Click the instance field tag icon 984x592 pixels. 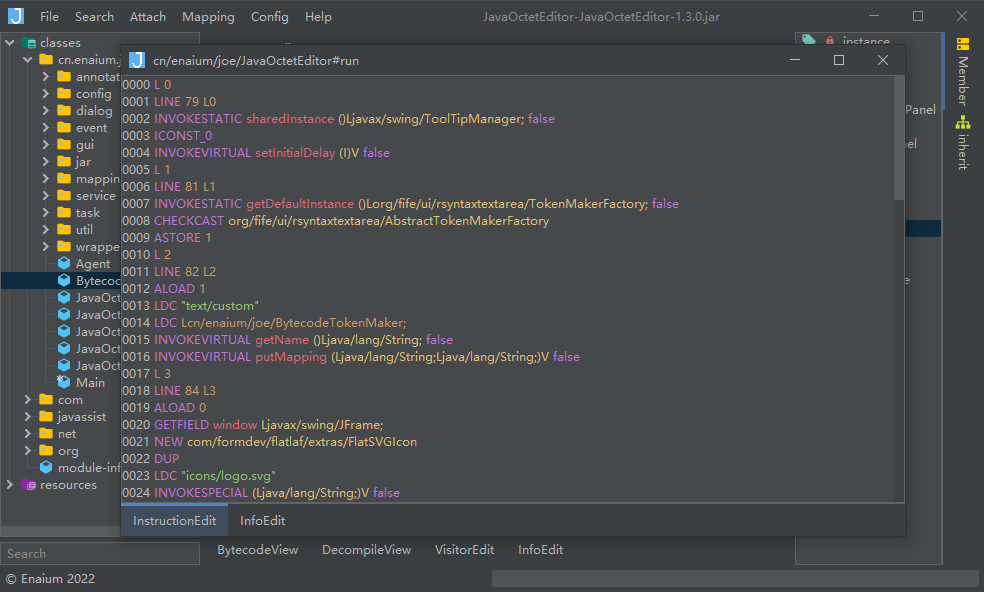click(x=809, y=42)
